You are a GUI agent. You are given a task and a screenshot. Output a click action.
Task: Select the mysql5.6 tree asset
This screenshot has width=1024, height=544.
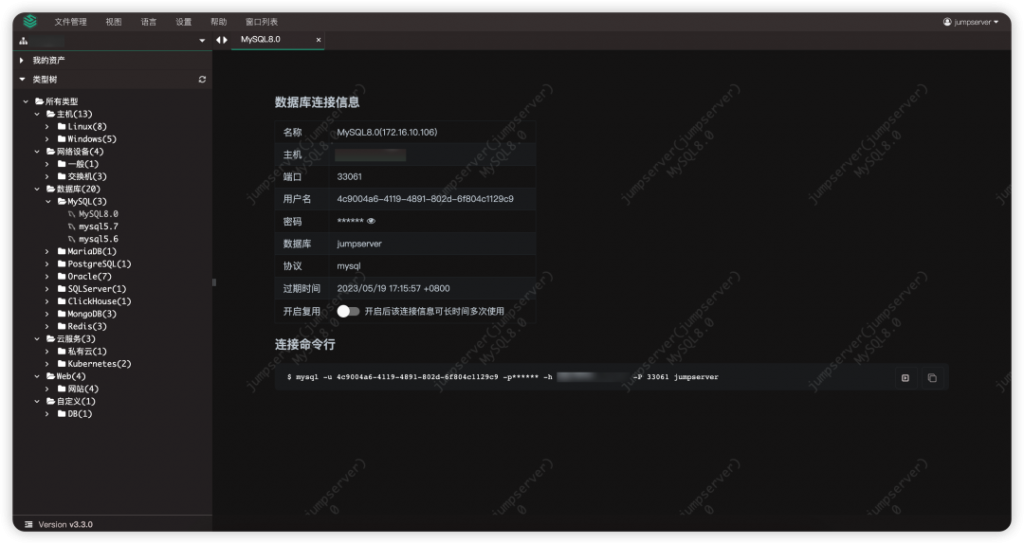[98, 238]
